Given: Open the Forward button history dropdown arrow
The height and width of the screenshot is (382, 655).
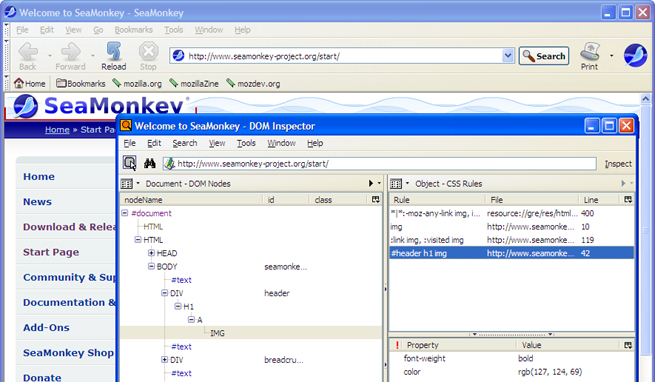Looking at the screenshot, I should pyautogui.click(x=92, y=55).
